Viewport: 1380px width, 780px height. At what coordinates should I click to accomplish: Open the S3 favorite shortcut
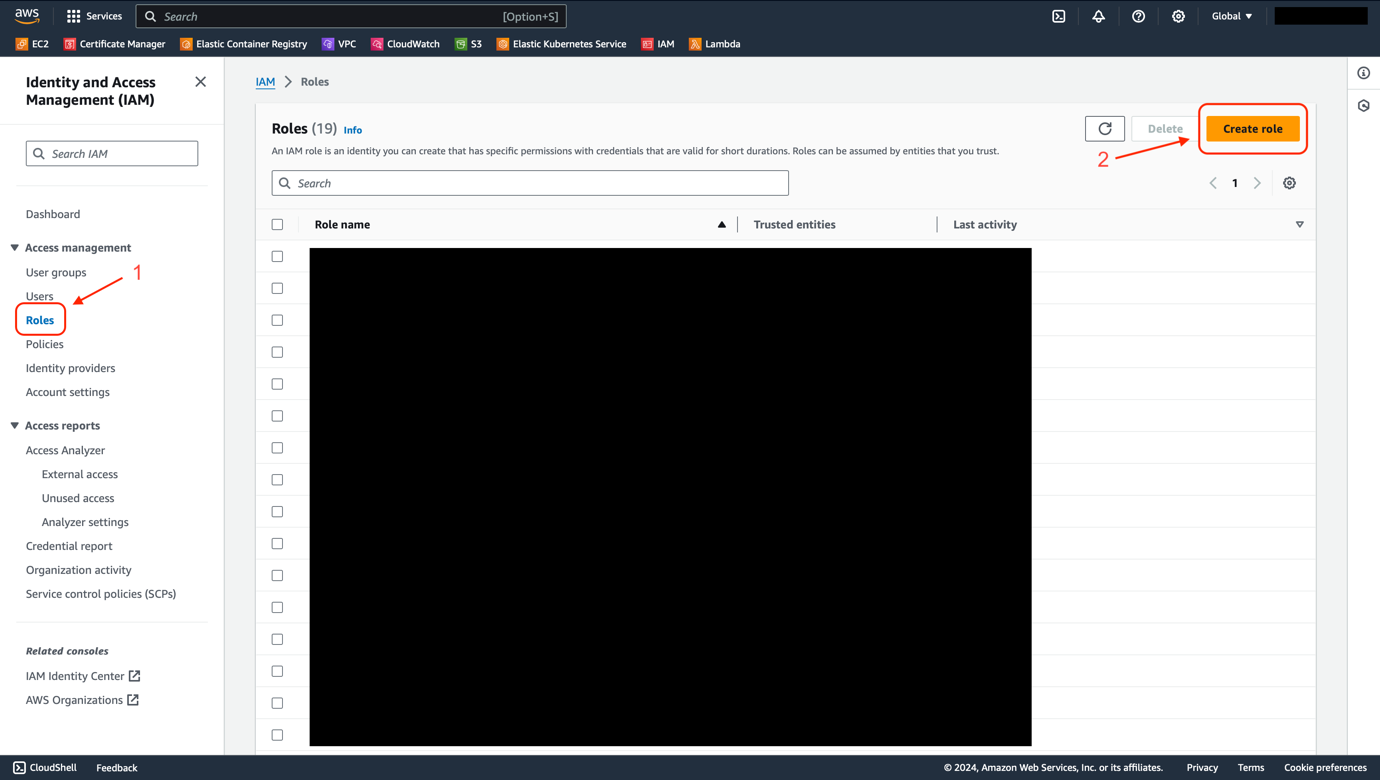[x=468, y=44]
